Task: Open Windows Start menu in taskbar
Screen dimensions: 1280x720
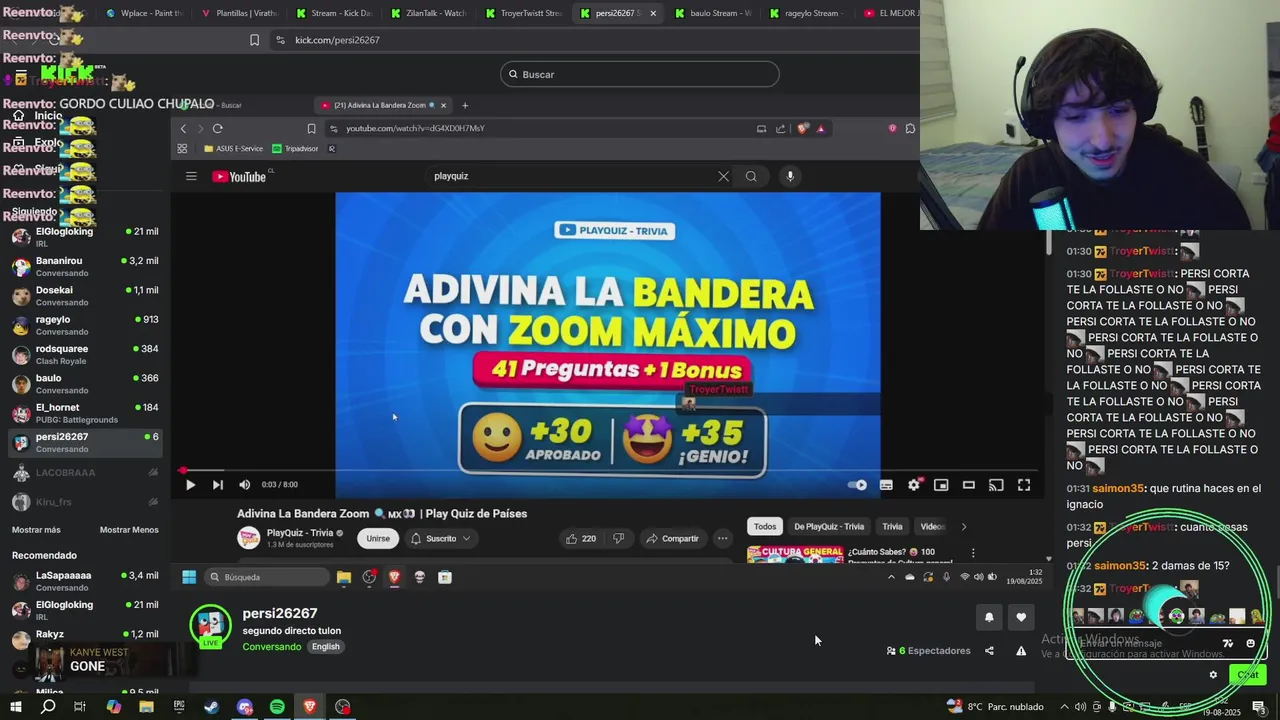Action: point(15,707)
